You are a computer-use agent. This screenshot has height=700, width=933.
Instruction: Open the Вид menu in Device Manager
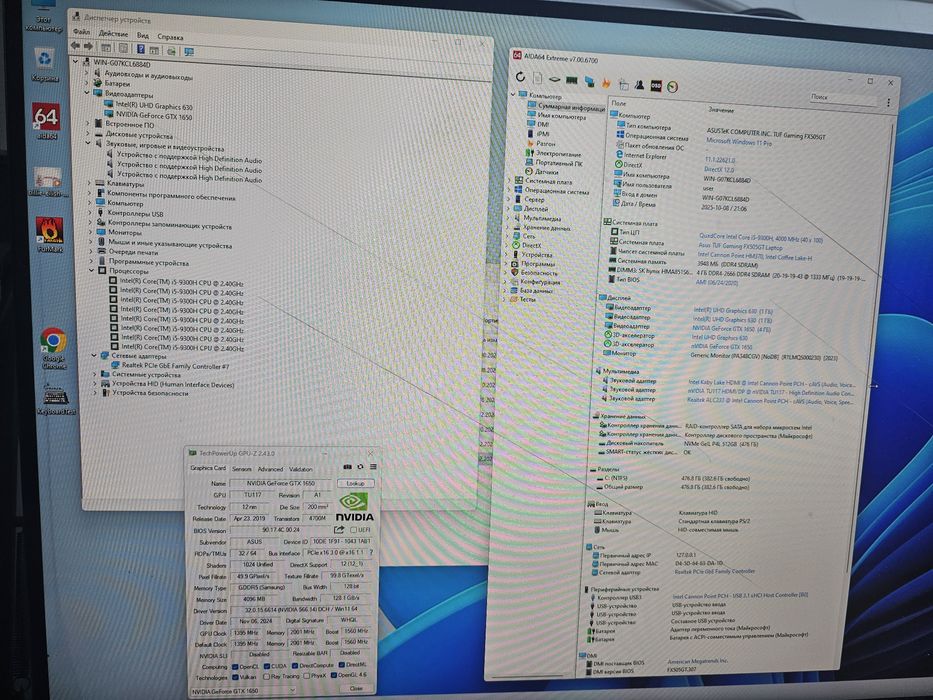click(143, 36)
